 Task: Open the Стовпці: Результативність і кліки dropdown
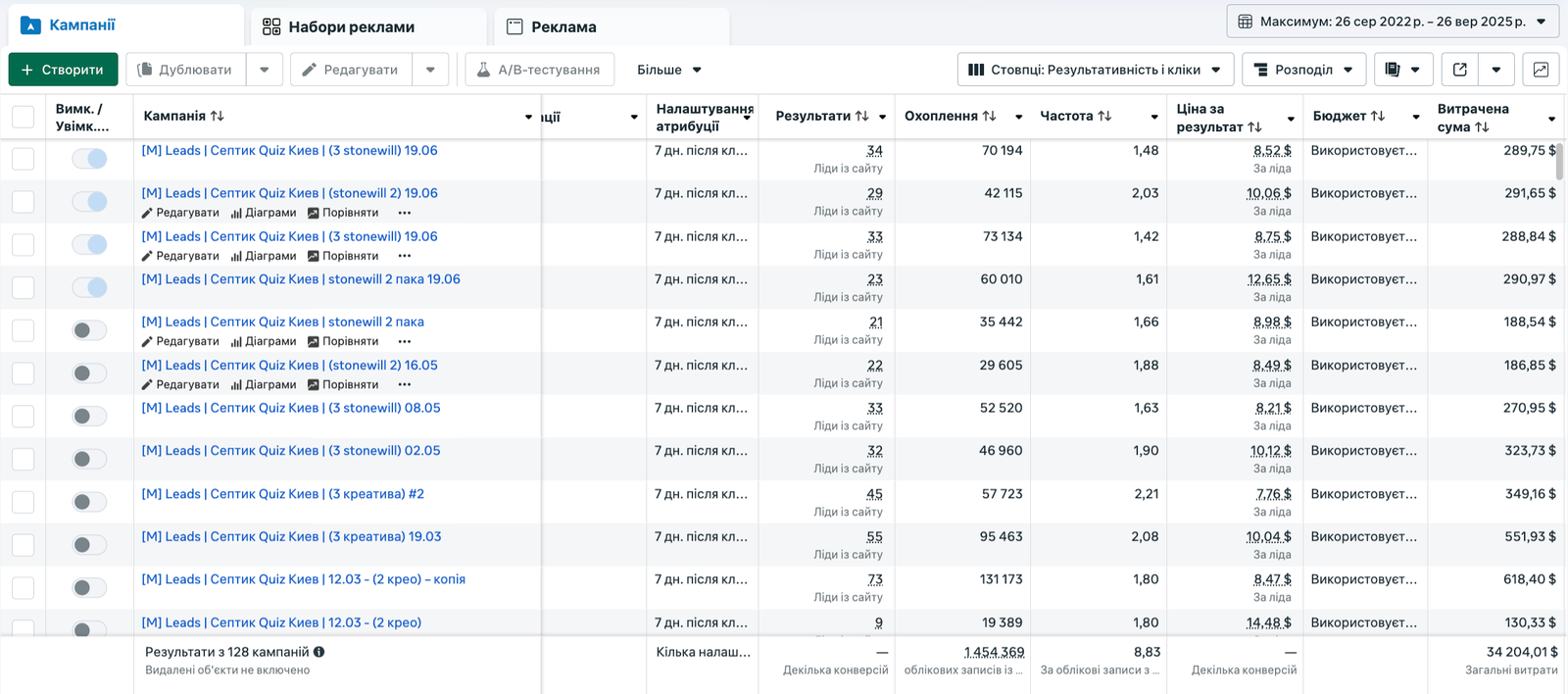click(1094, 70)
